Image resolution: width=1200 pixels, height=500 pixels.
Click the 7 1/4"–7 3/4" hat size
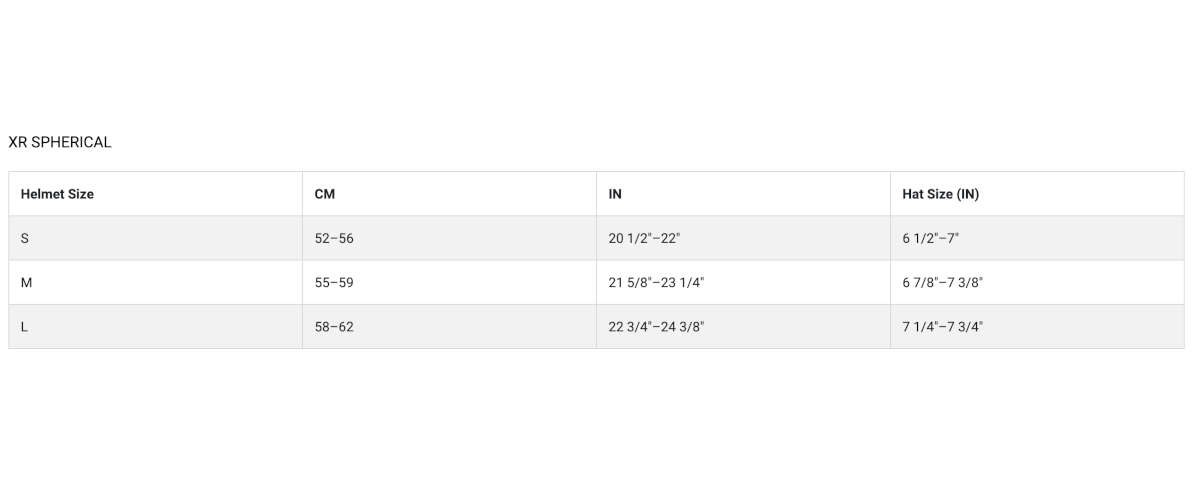click(x=942, y=327)
